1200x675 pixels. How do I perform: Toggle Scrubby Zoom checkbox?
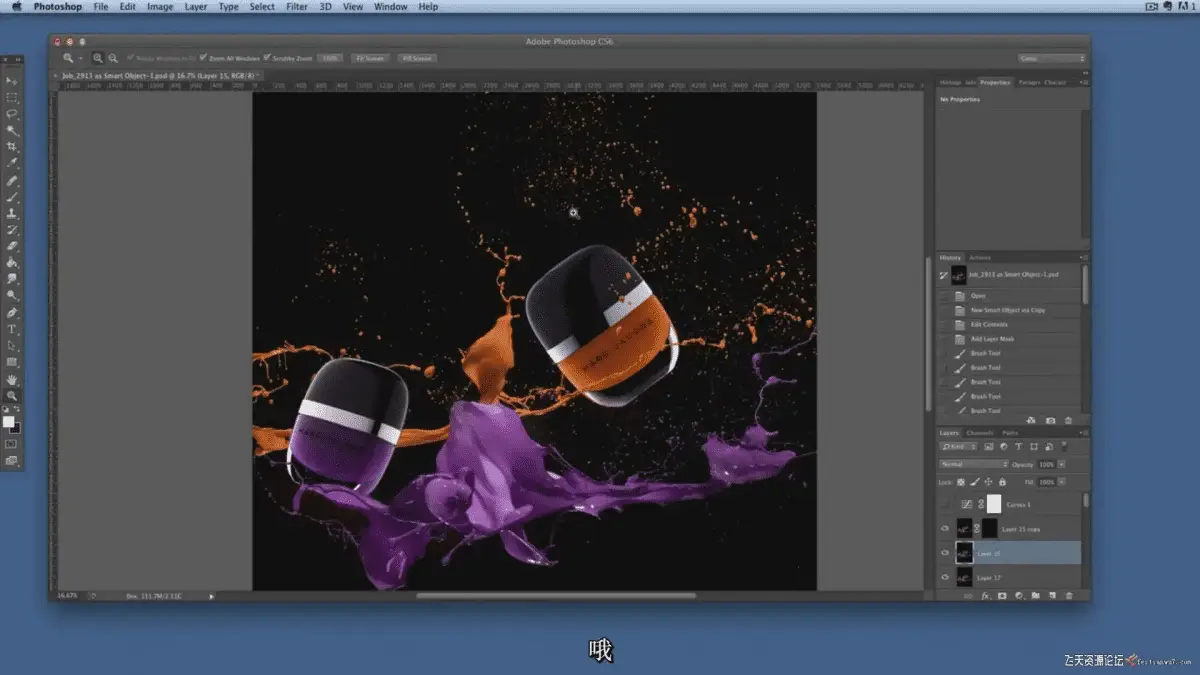coord(267,58)
